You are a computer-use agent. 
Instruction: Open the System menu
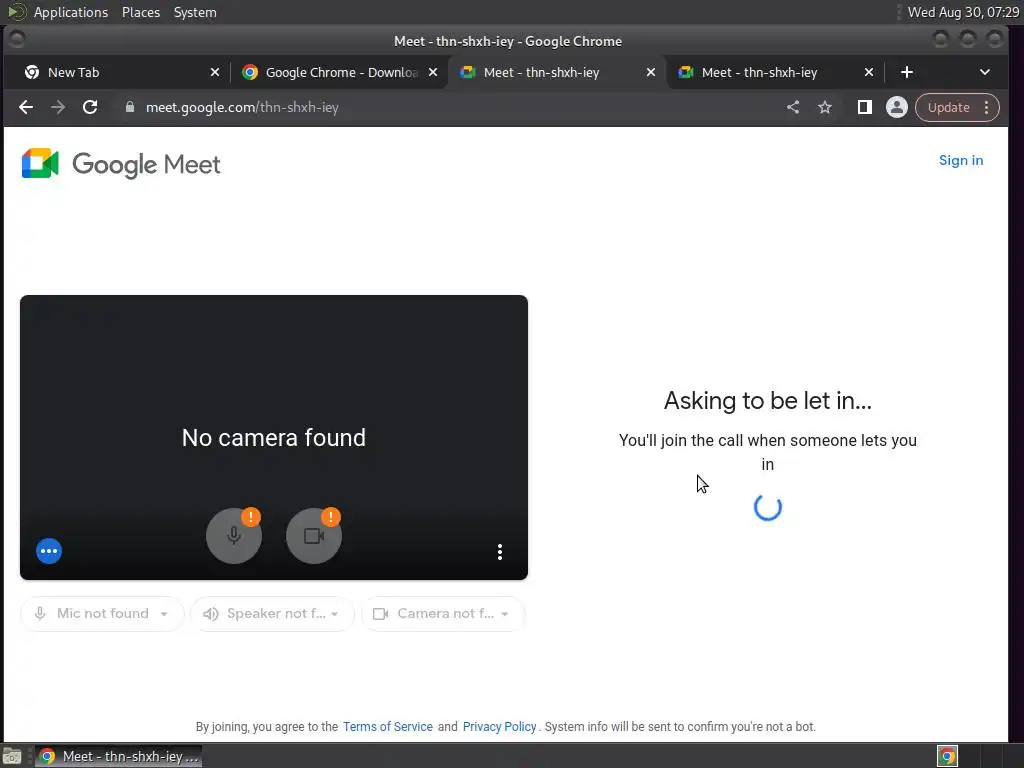tap(195, 12)
